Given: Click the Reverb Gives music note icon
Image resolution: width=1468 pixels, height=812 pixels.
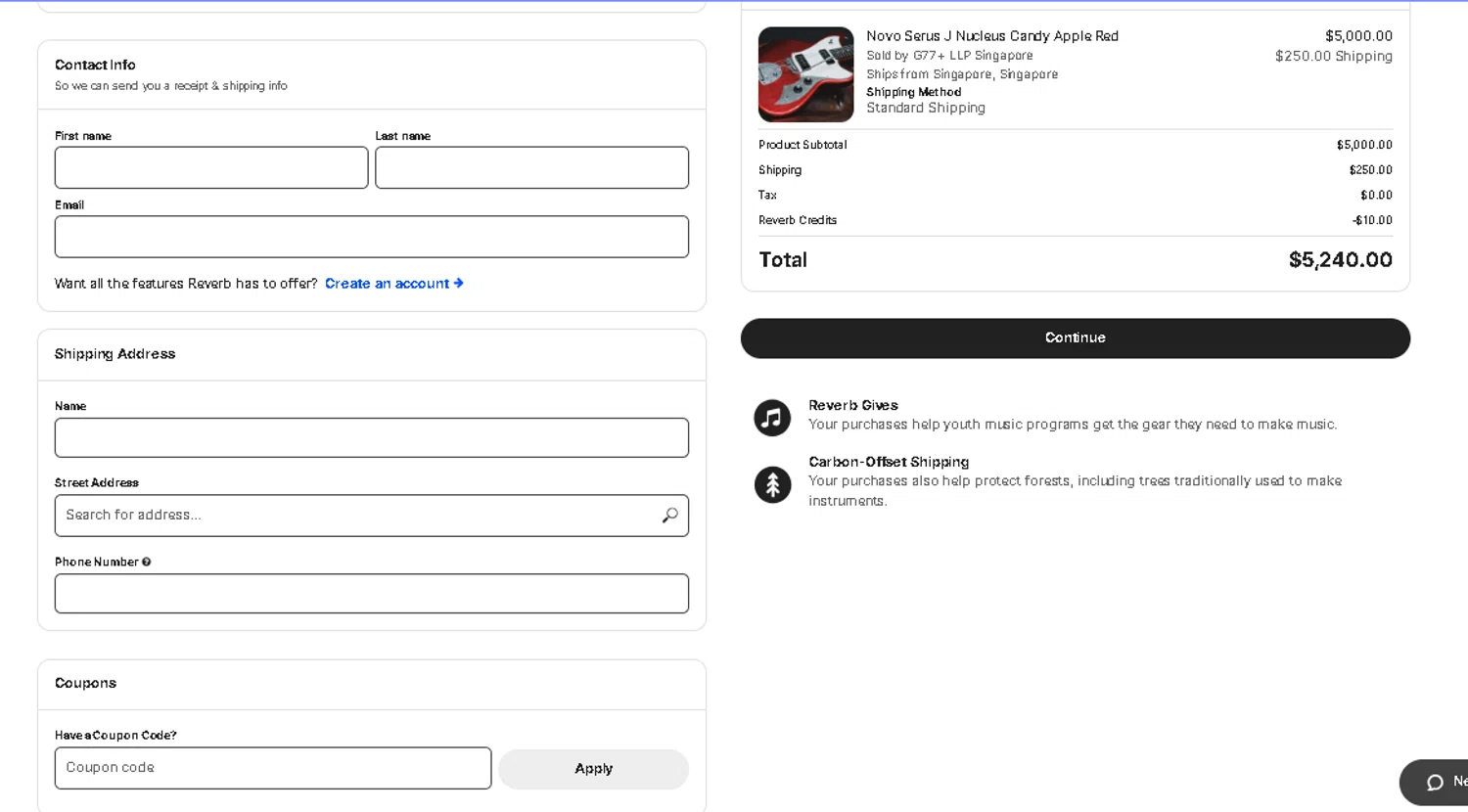Looking at the screenshot, I should tap(772, 418).
